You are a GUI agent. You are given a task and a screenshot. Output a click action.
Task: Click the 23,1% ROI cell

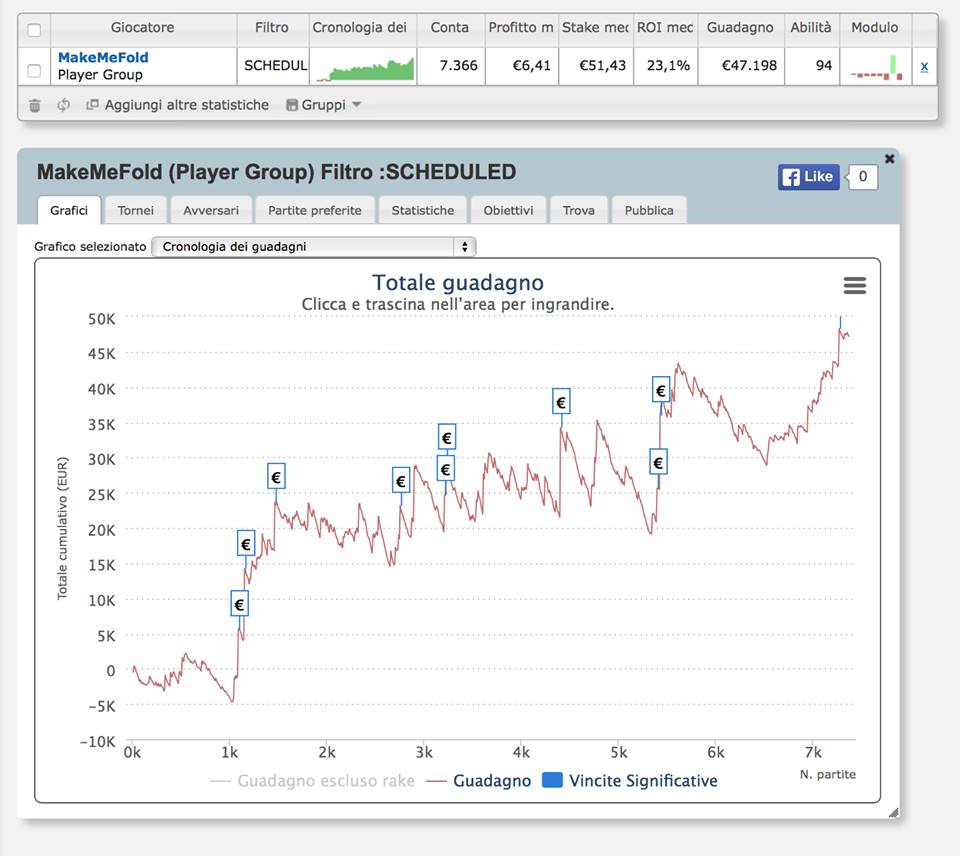pyautogui.click(x=666, y=66)
